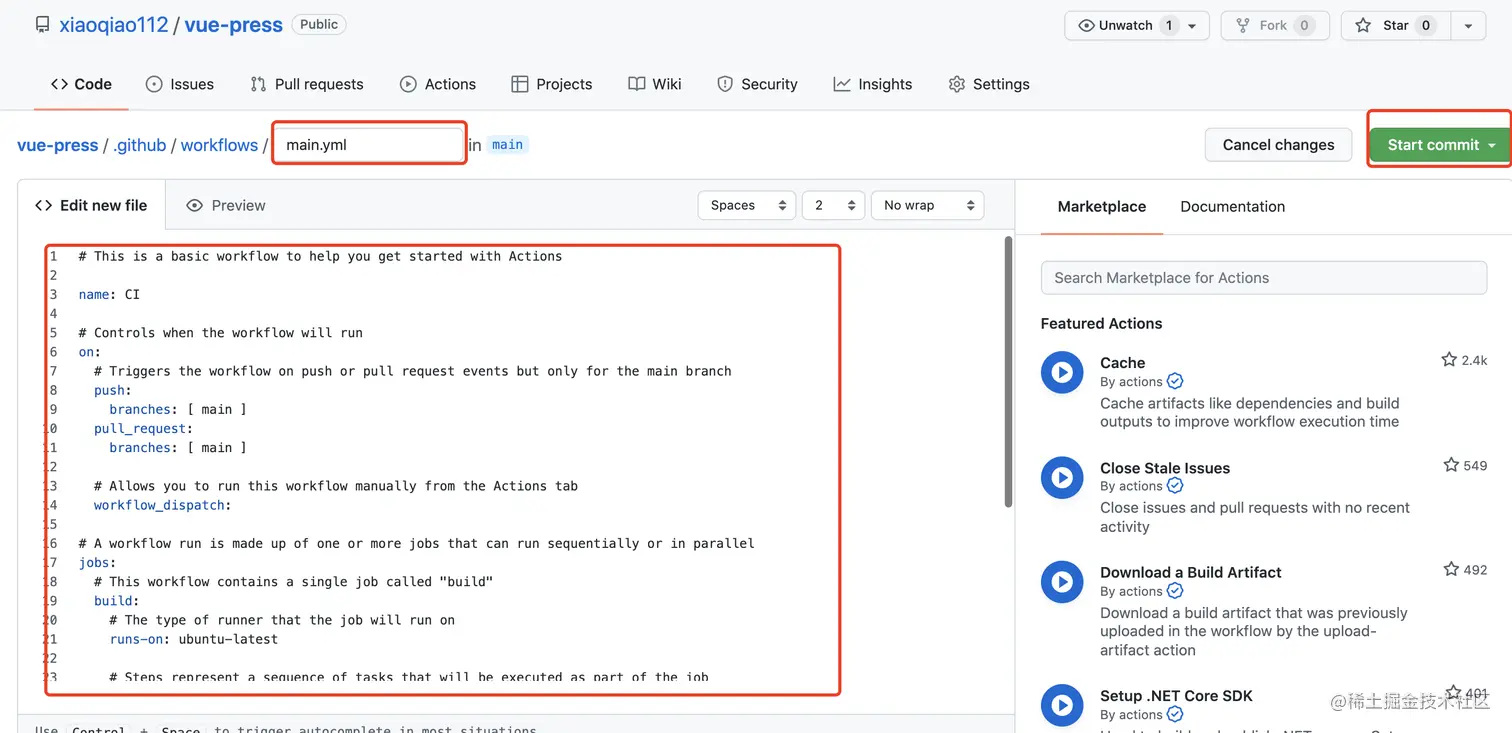Click the editor vertical scrollbar
The width and height of the screenshot is (1512, 733).
(1008, 372)
